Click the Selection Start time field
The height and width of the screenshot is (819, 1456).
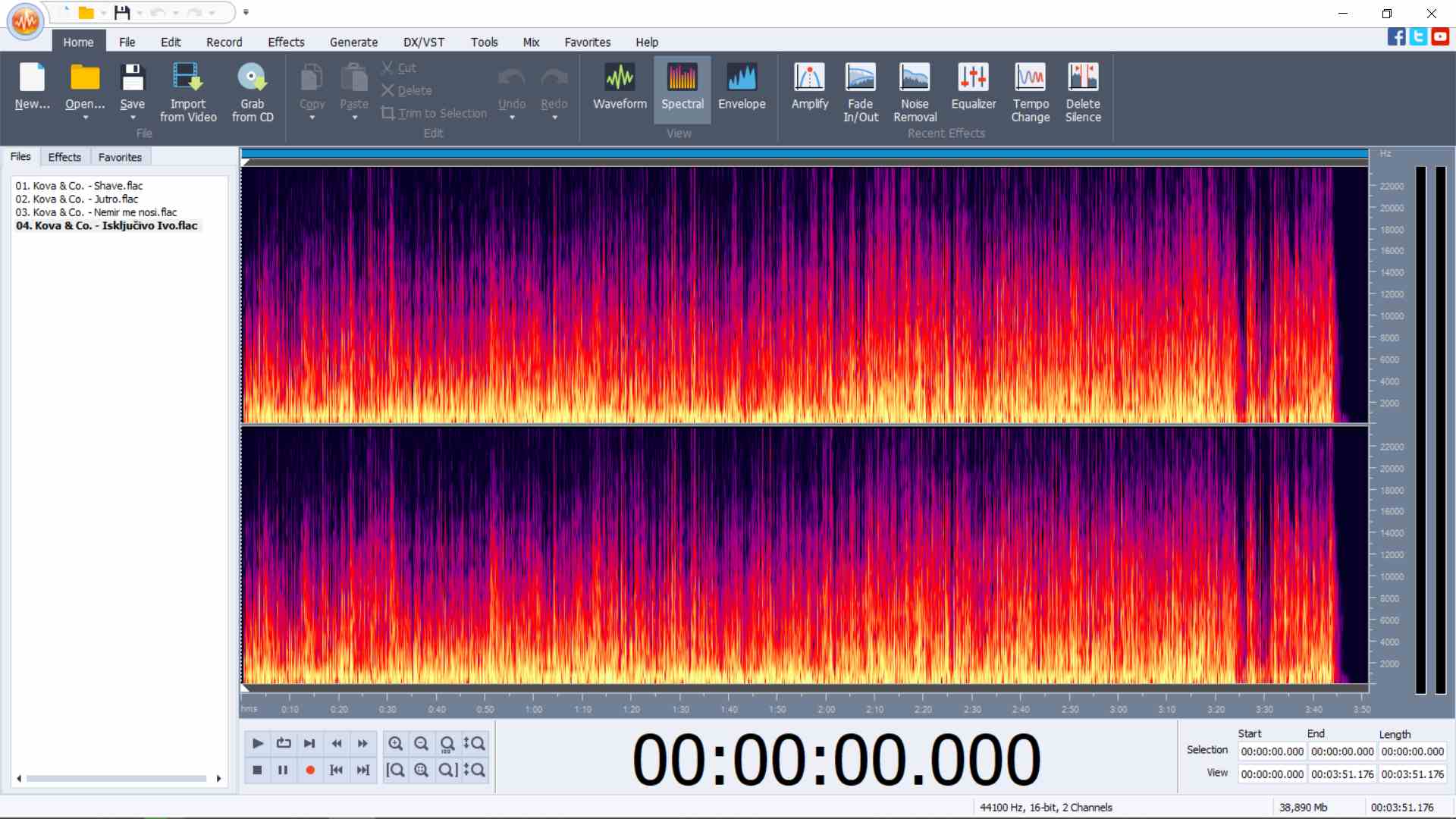pyautogui.click(x=1272, y=752)
